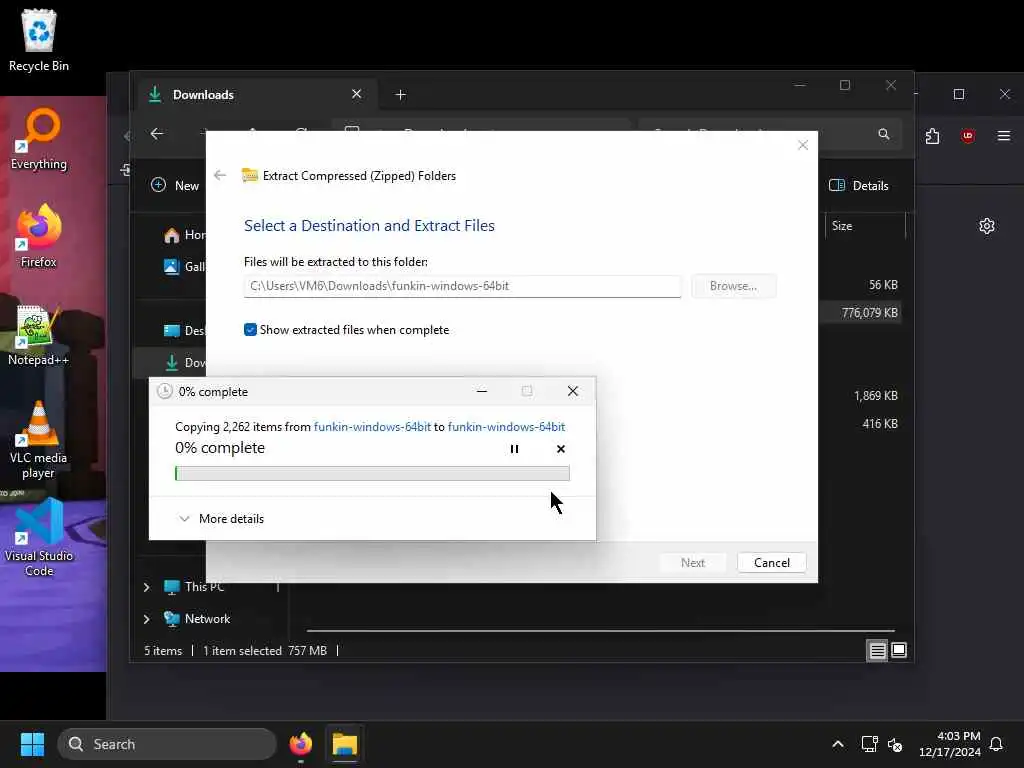Viewport: 1024px width, 768px height.
Task: Click the copy progress bar
Action: tap(372, 473)
